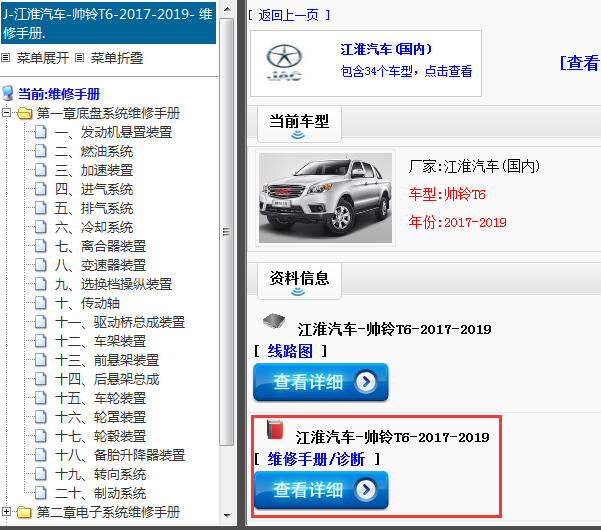The image size is (601, 530).
Task: Click the 年份:2017-2019 text
Action: tap(457, 222)
